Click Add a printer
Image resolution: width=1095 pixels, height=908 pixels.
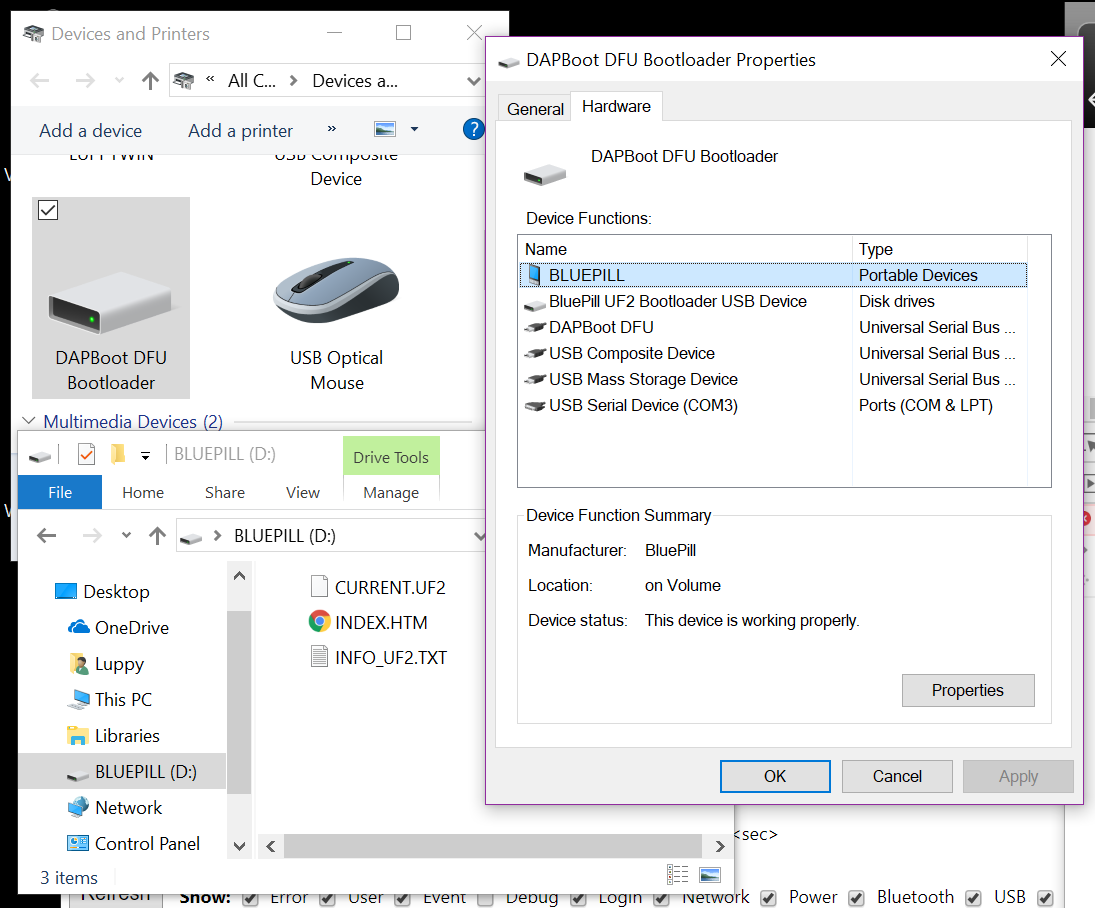pyautogui.click(x=240, y=131)
